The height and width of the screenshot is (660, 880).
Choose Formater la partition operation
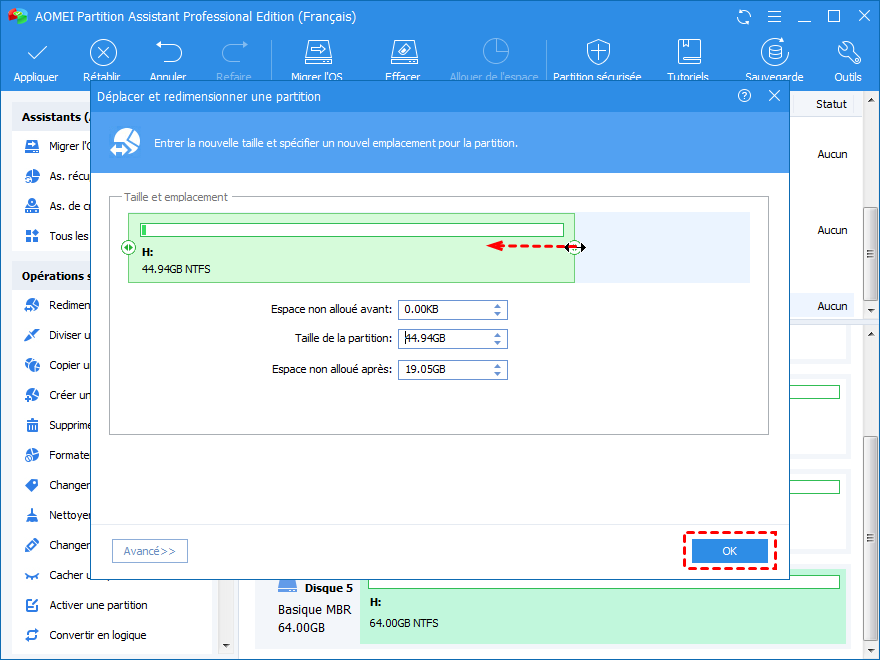click(x=57, y=455)
